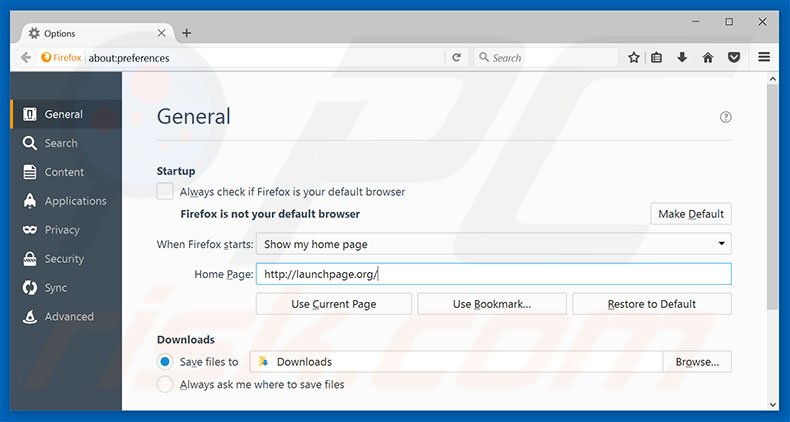Go to home page icon
This screenshot has height=422, width=790.
pos(708,58)
